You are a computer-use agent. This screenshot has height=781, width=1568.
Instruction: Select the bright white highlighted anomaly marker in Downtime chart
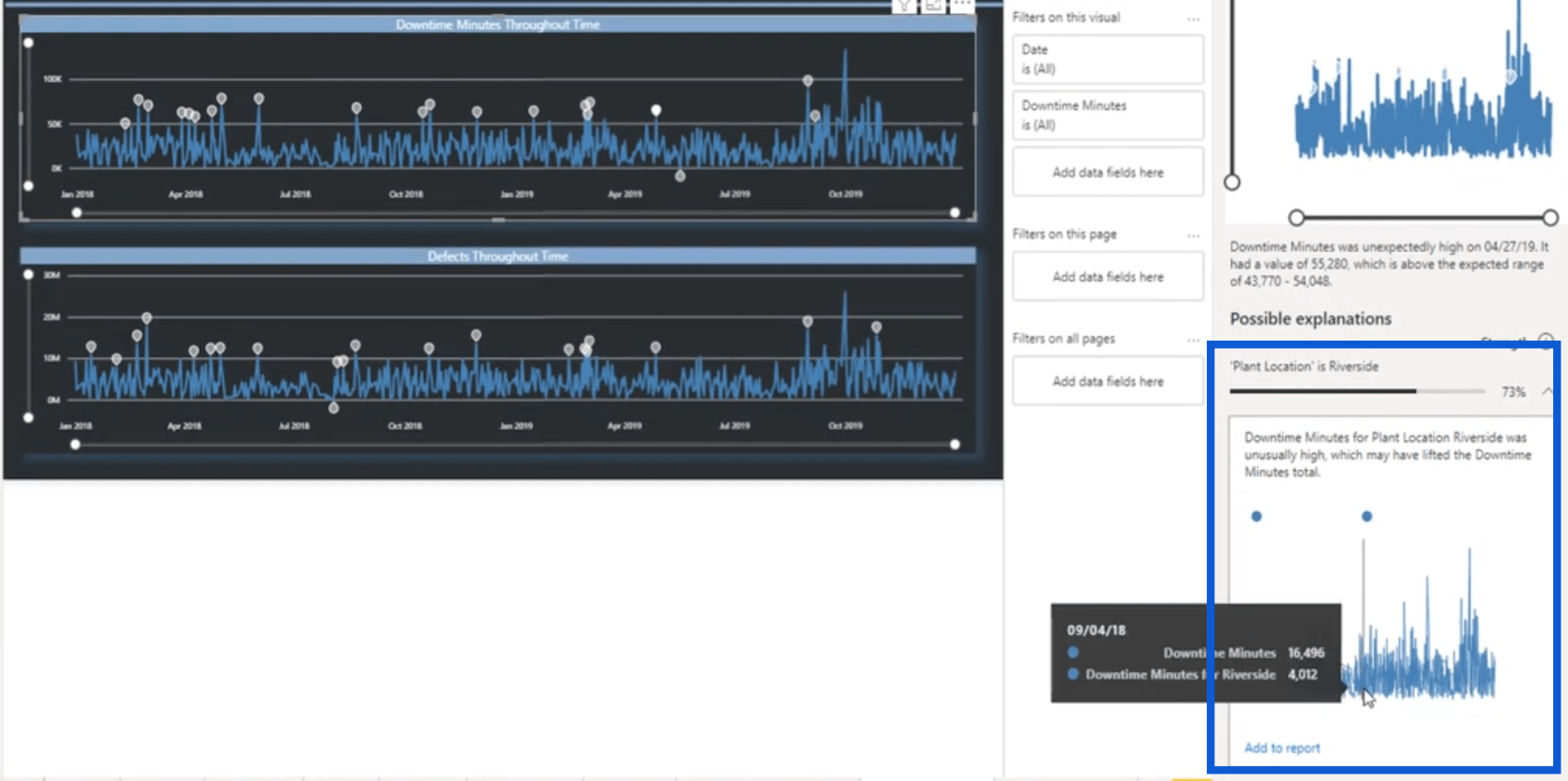point(656,110)
